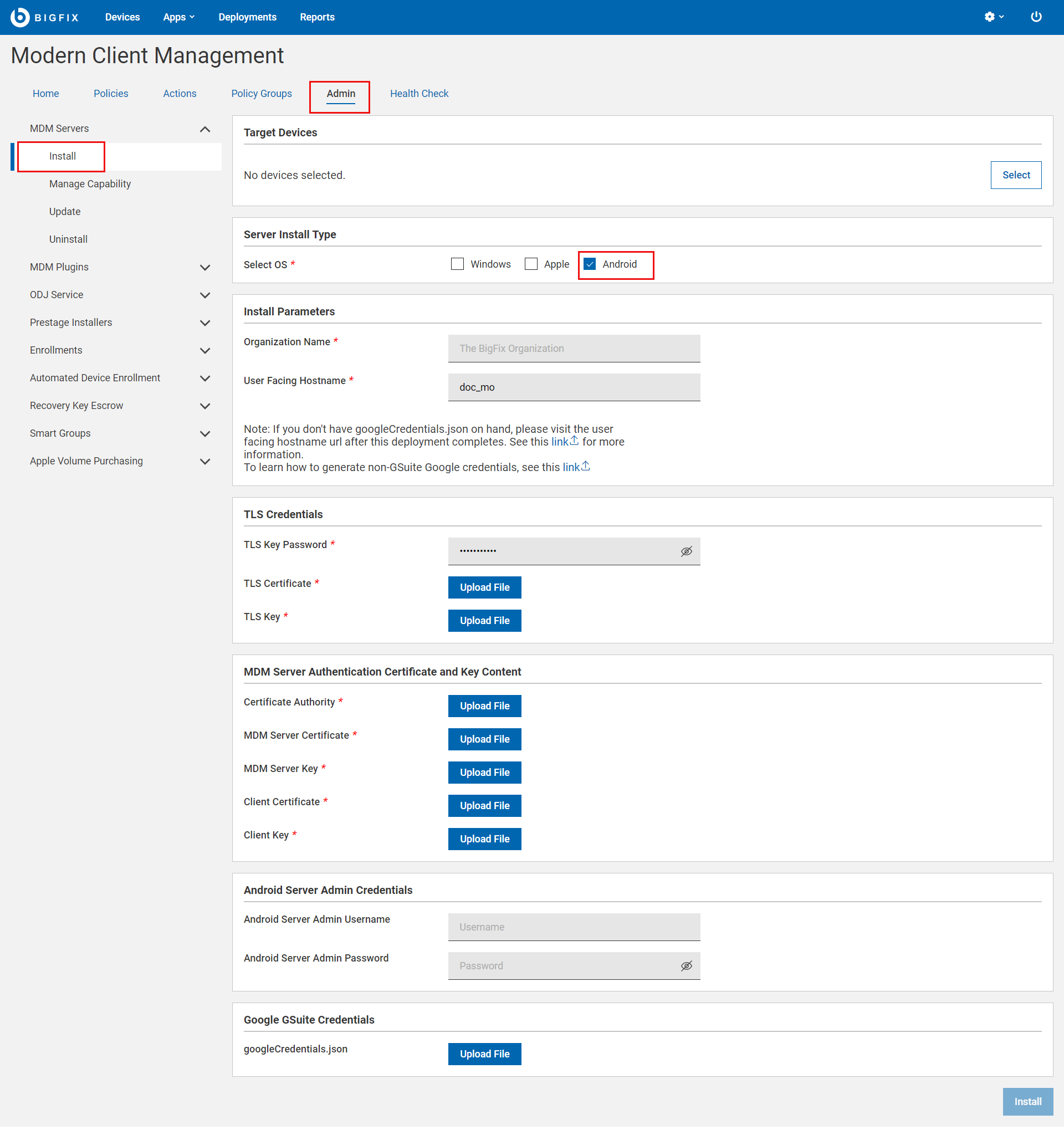
Task: Switch to the Health Check tab
Action: [x=419, y=93]
